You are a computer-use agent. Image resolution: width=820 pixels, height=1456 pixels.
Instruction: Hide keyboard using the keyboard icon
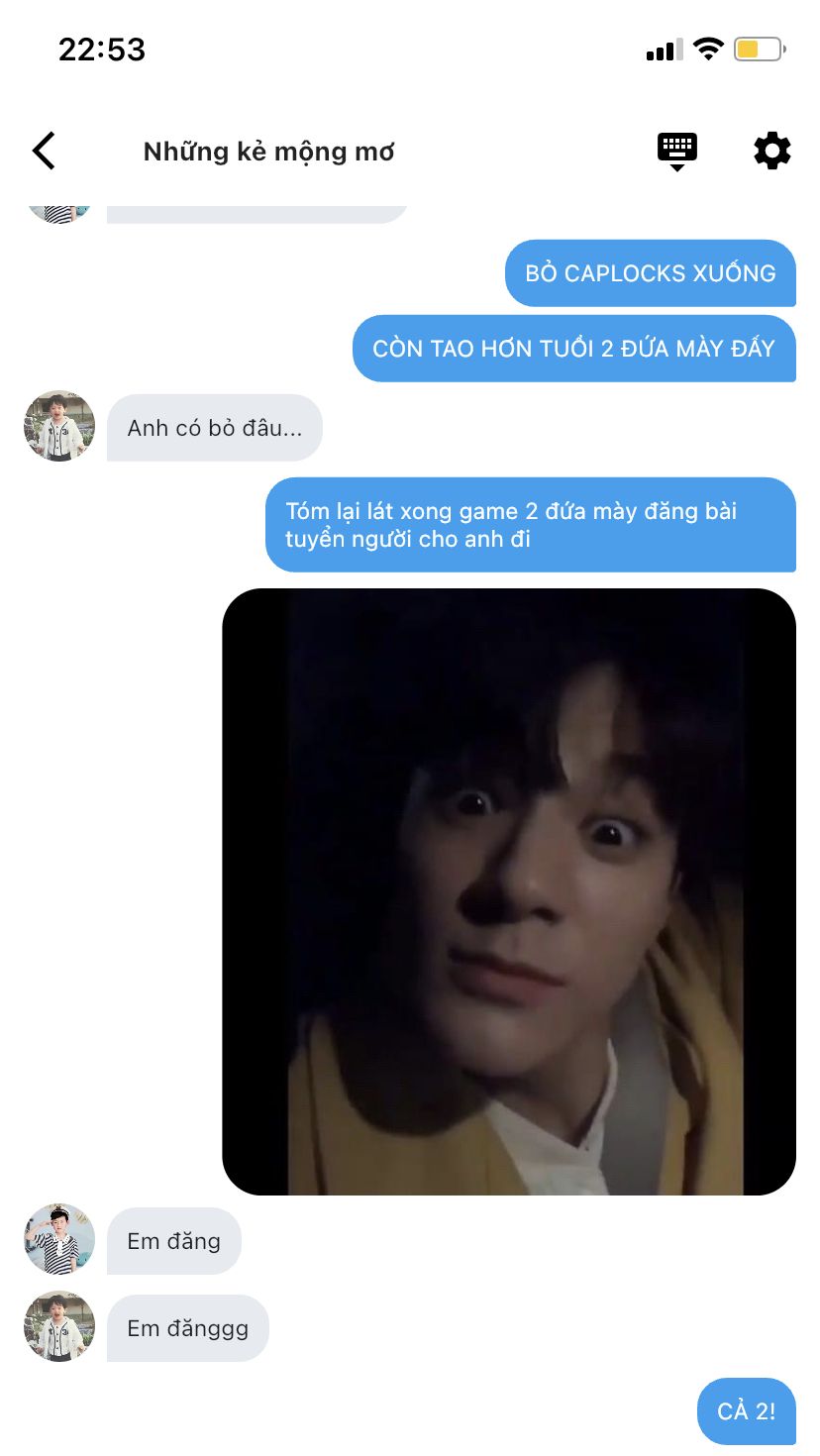677,152
